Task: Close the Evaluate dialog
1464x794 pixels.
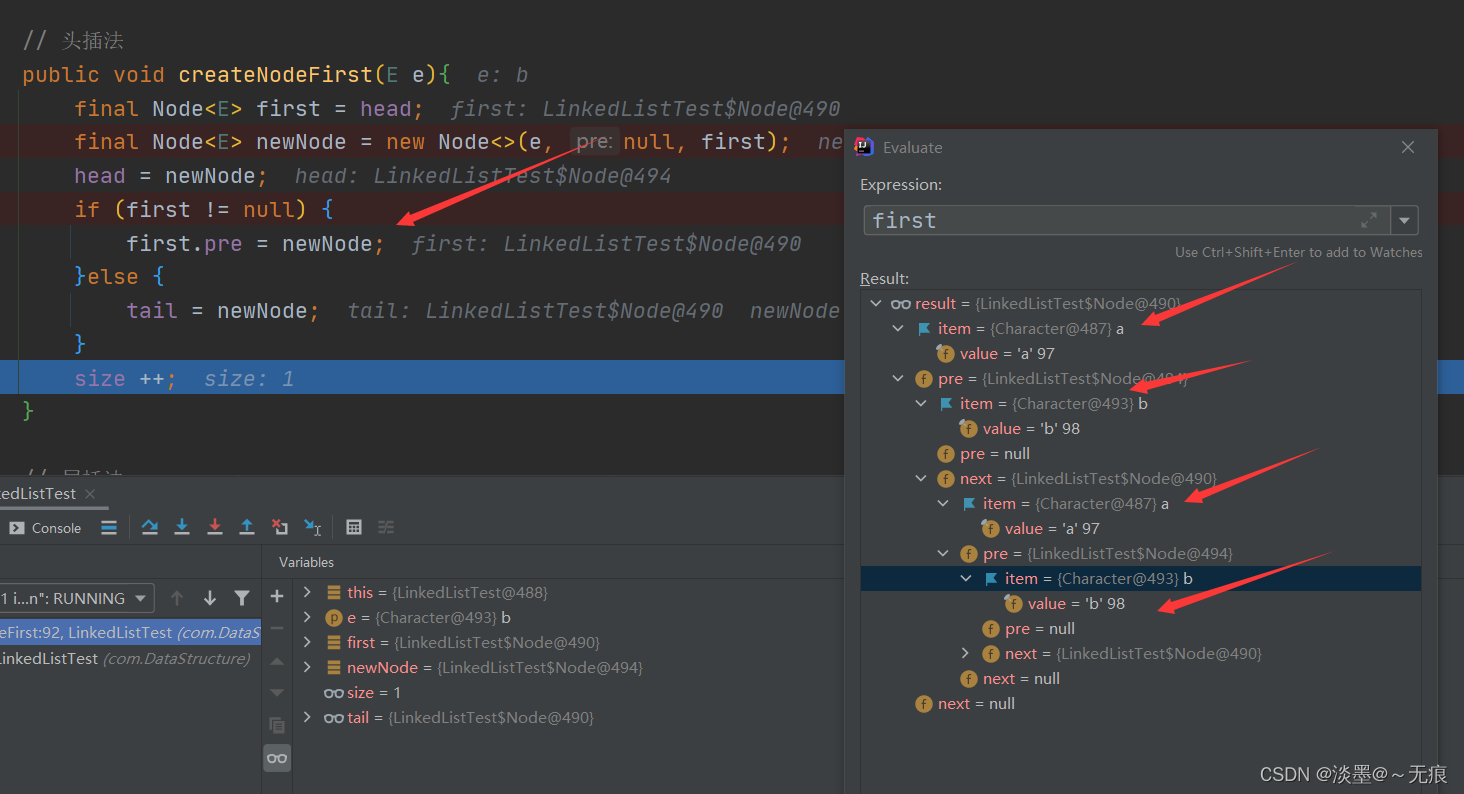Action: tap(1408, 147)
